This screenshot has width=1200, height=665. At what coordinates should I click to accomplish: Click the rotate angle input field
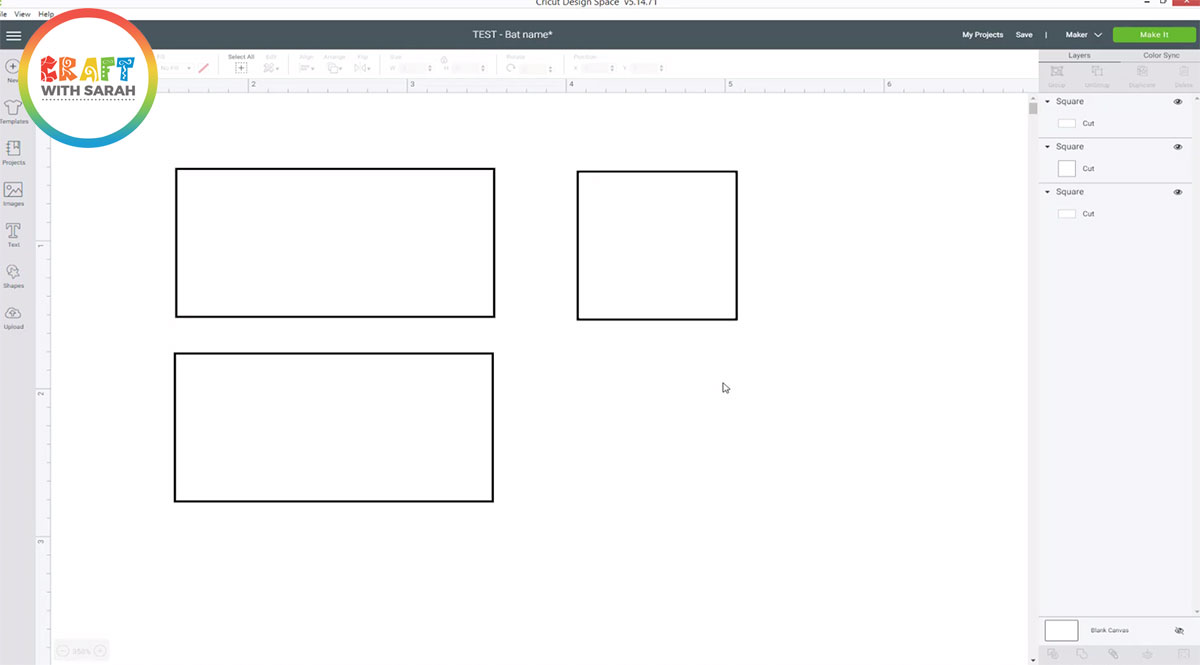(535, 68)
